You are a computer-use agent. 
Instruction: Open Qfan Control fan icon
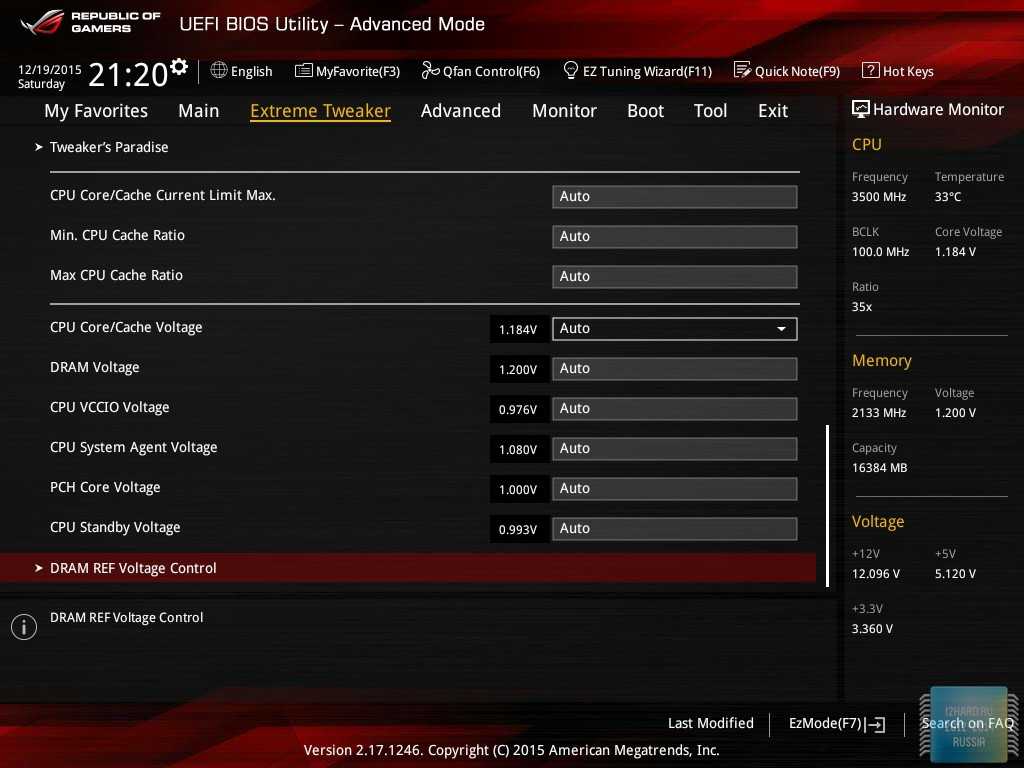(430, 71)
